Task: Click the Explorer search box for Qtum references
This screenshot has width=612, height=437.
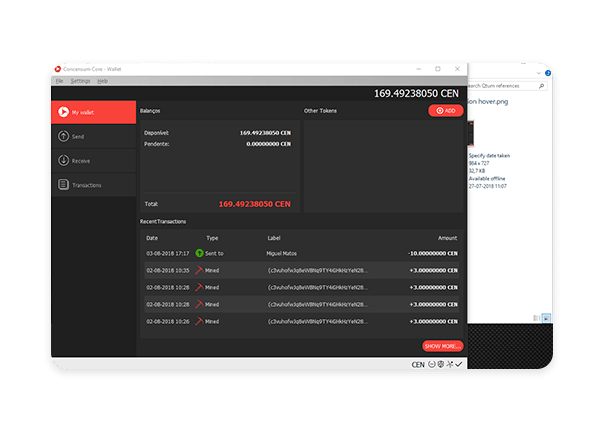Action: (510, 86)
